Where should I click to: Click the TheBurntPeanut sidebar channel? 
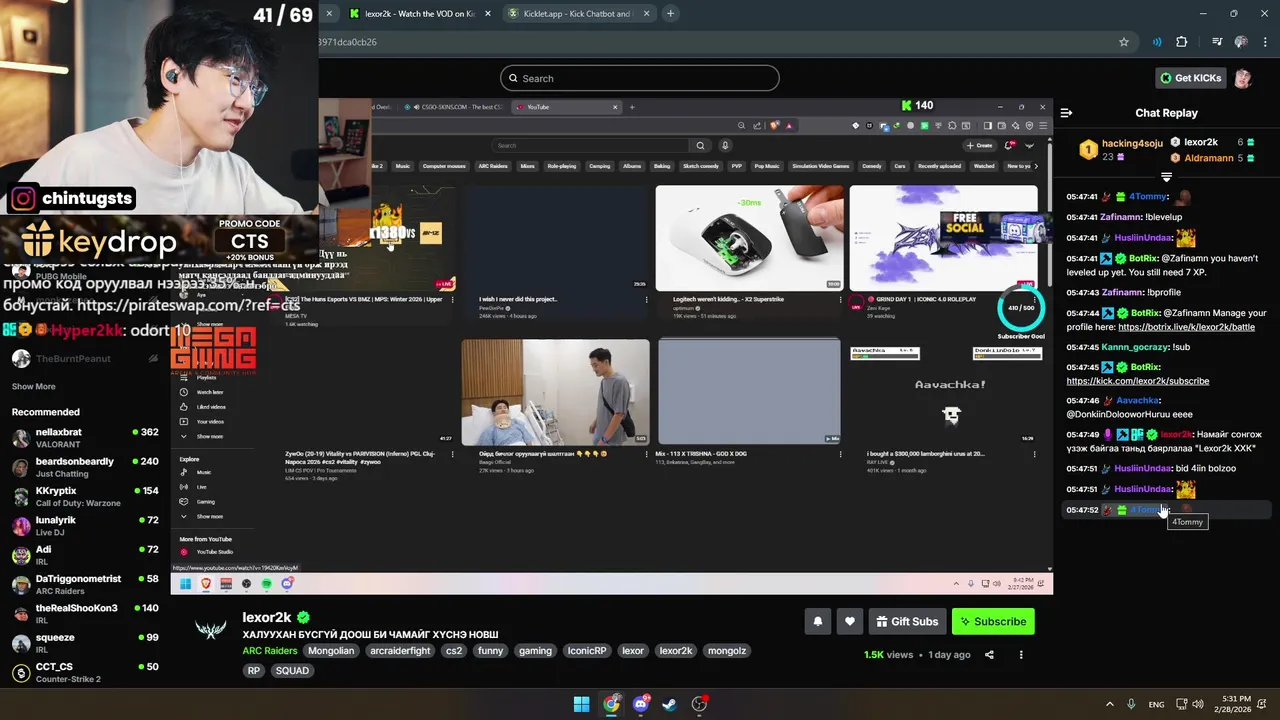coord(85,359)
